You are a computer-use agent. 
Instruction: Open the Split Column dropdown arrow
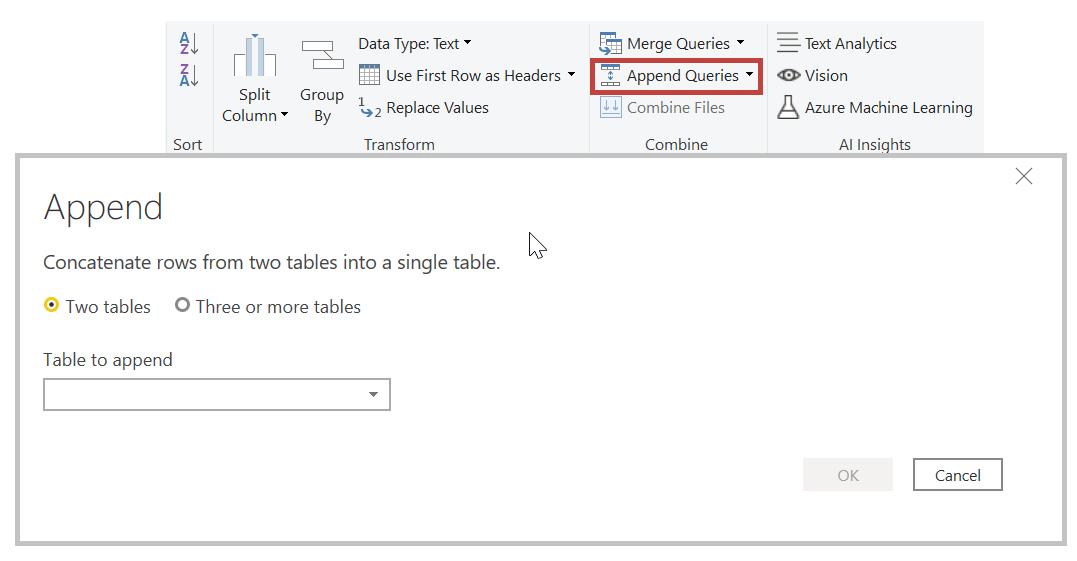click(284, 115)
